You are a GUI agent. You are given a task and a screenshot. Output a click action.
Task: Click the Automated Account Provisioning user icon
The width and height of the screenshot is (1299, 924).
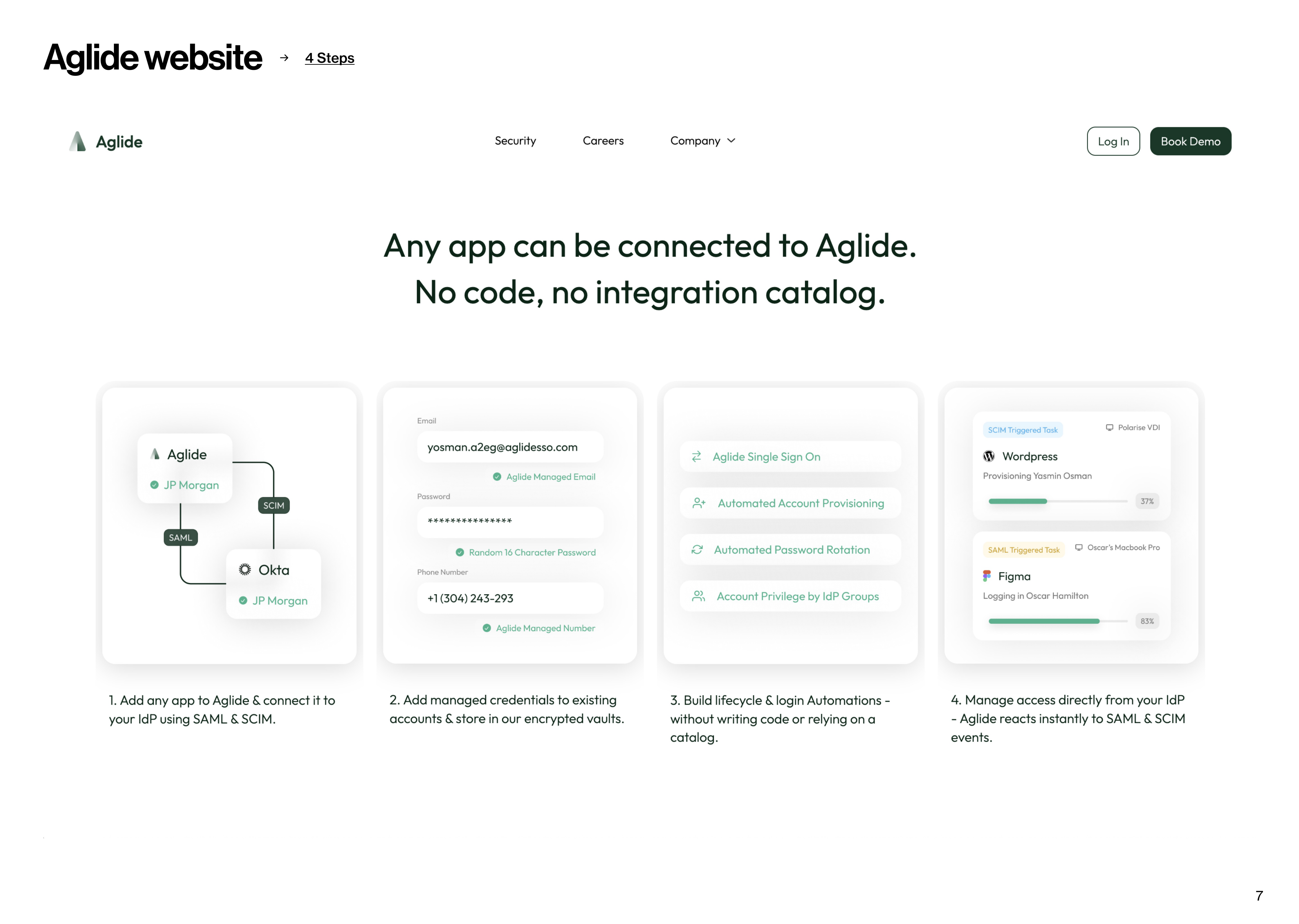click(x=698, y=503)
